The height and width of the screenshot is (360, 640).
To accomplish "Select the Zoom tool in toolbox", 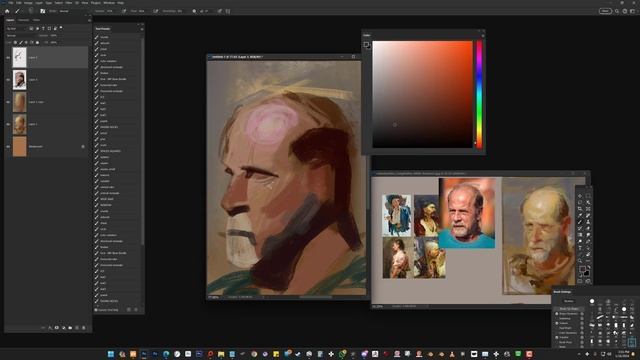I will click(580, 261).
